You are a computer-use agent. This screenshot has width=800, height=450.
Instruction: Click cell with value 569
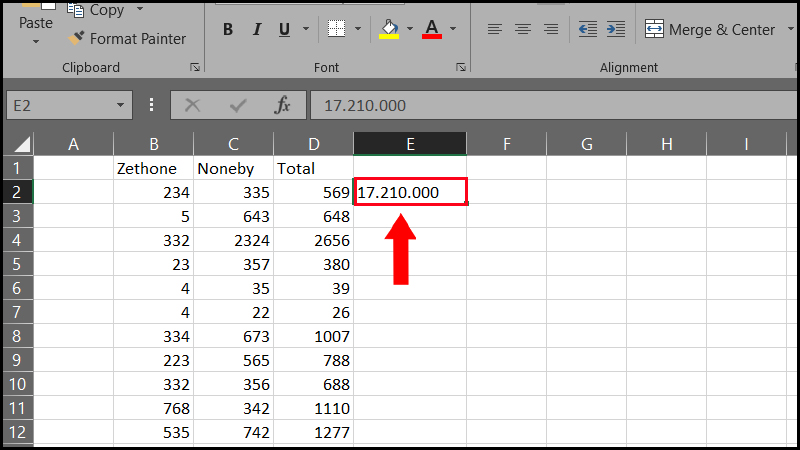(314, 192)
